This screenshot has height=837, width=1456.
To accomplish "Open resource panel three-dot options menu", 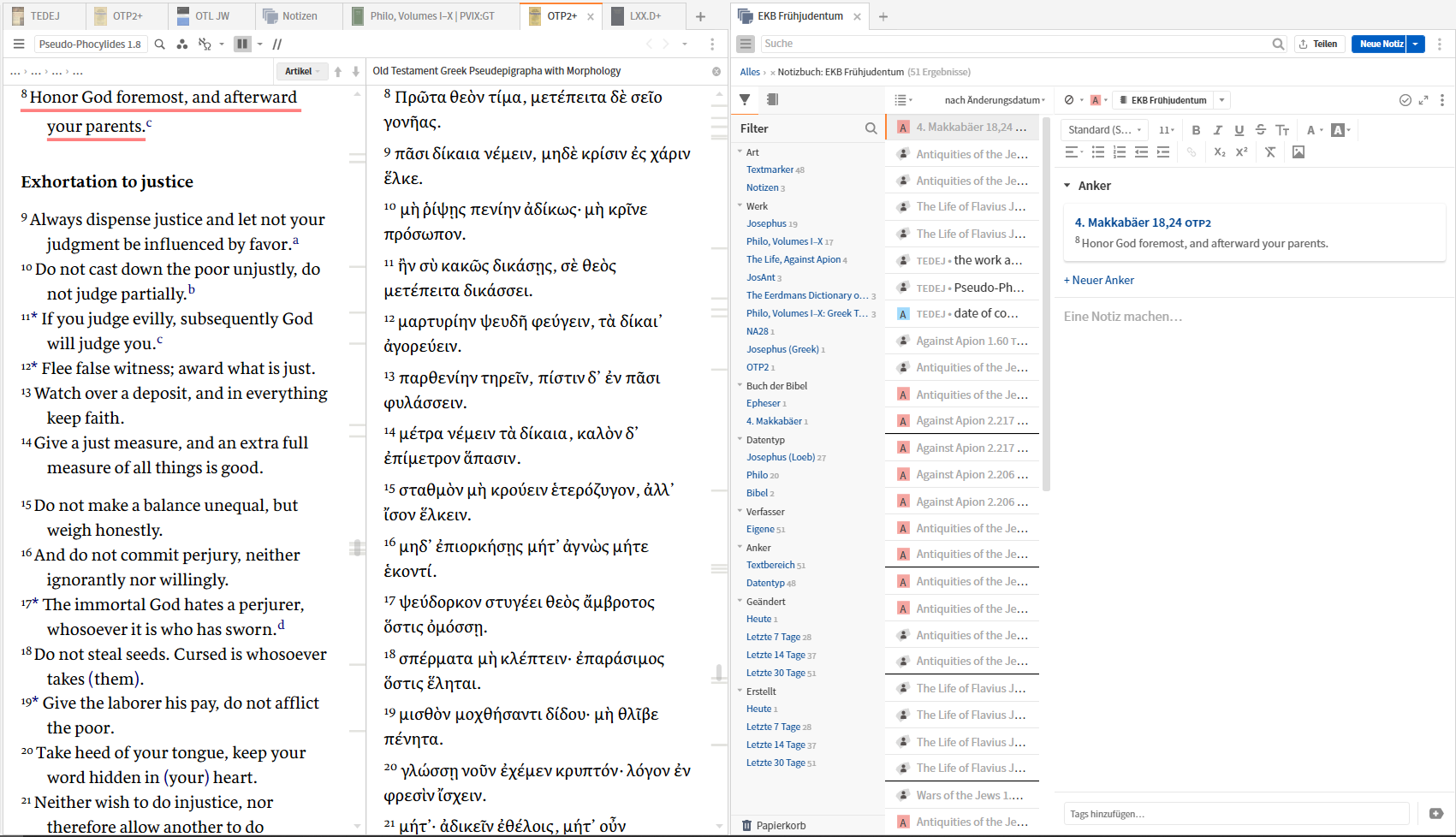I will click(x=712, y=44).
